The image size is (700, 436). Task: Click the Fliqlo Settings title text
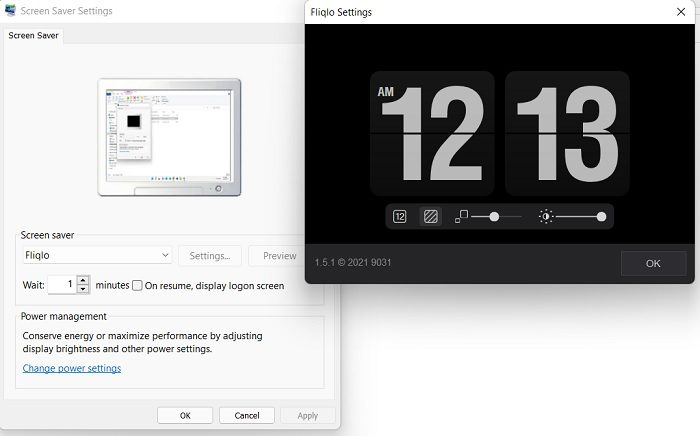(341, 12)
